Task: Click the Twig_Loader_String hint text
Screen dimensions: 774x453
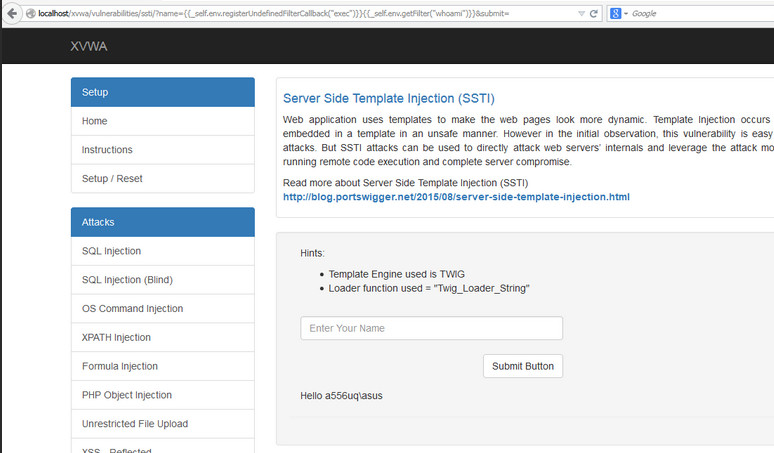Action: 429,288
